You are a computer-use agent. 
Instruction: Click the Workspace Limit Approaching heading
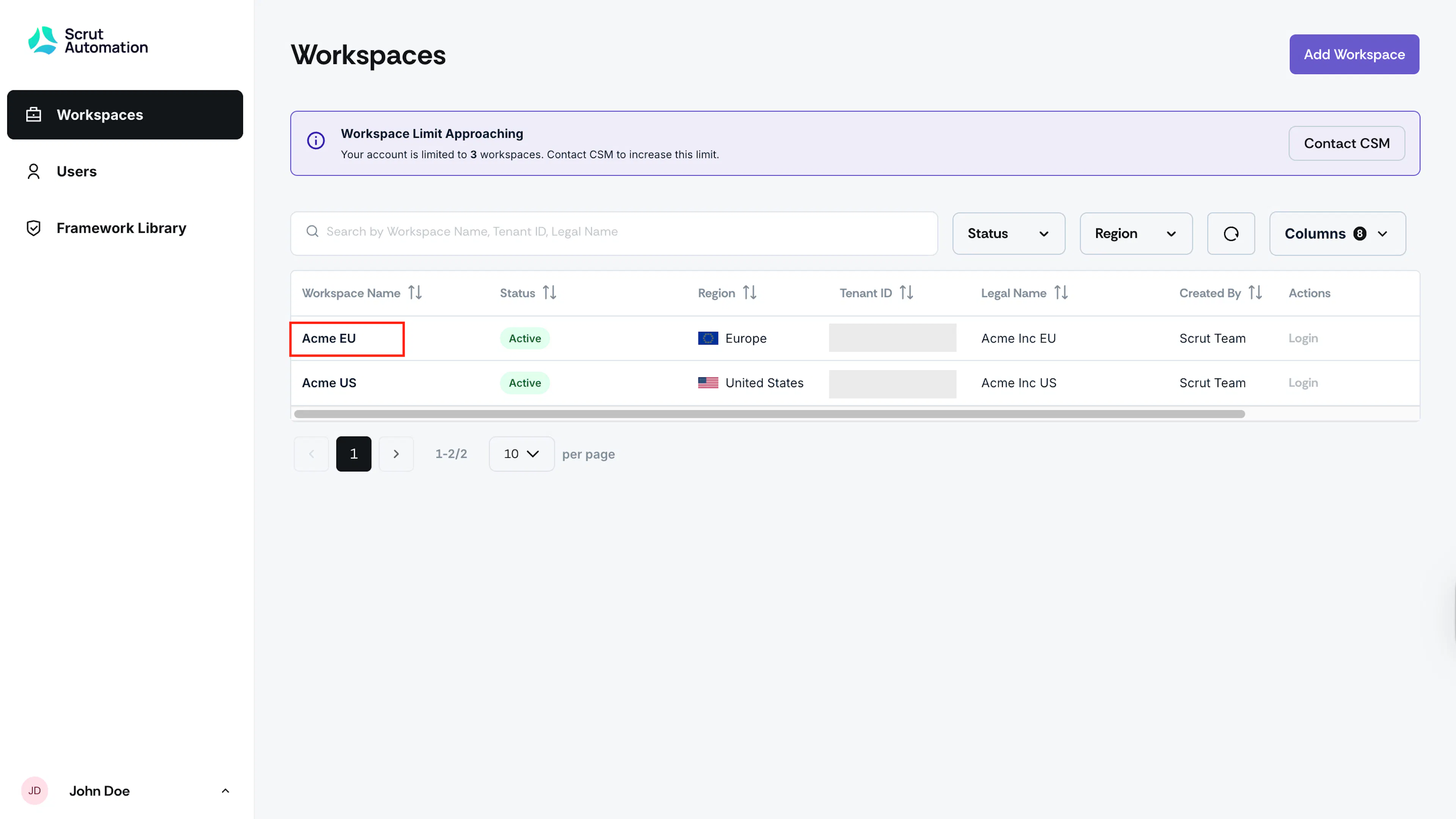(x=432, y=134)
